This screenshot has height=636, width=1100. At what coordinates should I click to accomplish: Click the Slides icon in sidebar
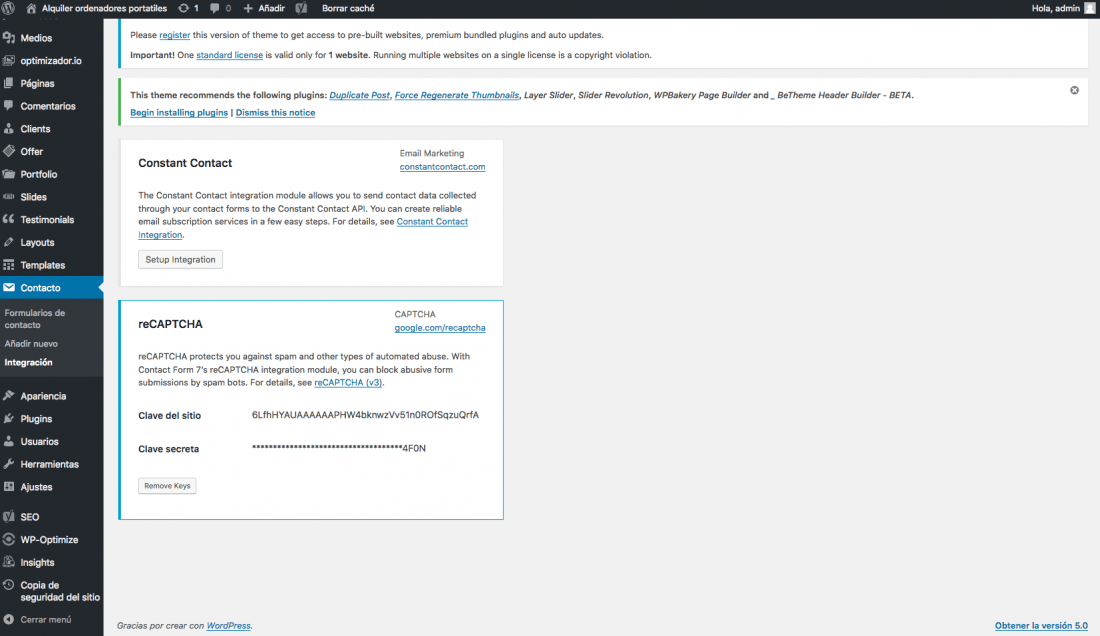(9, 196)
